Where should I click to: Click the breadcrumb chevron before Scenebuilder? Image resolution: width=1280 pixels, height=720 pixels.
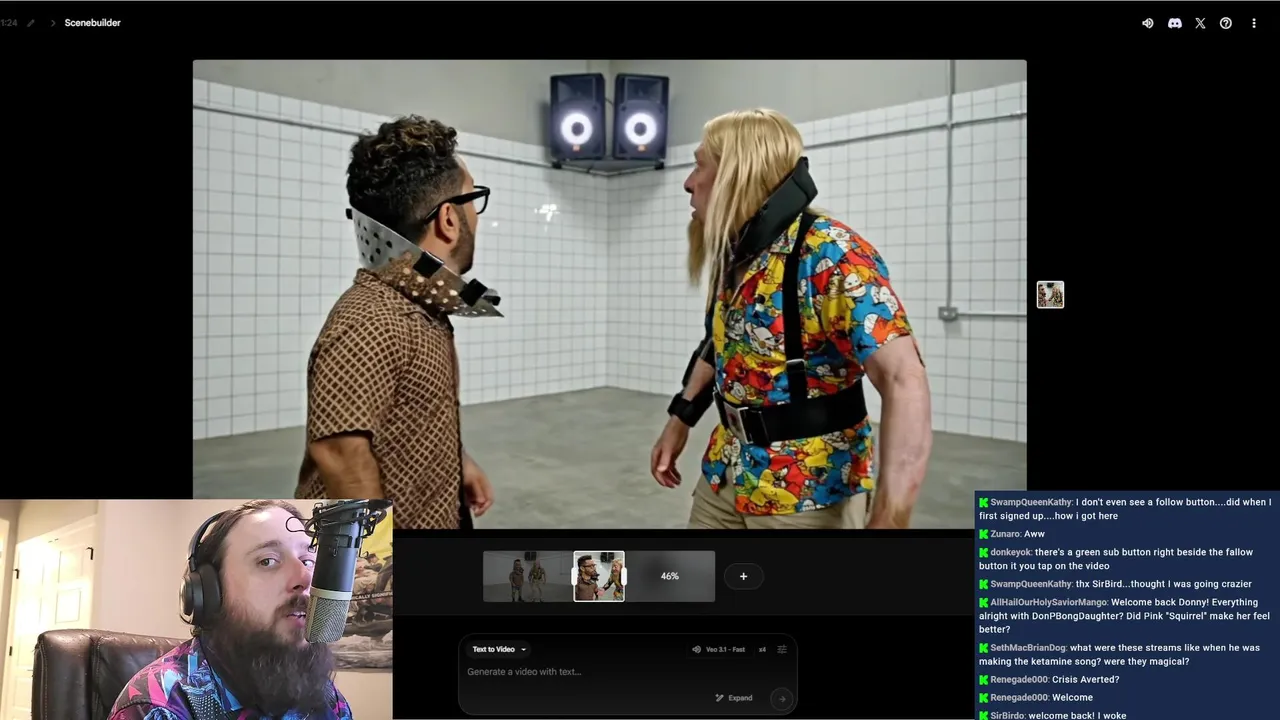[x=53, y=23]
